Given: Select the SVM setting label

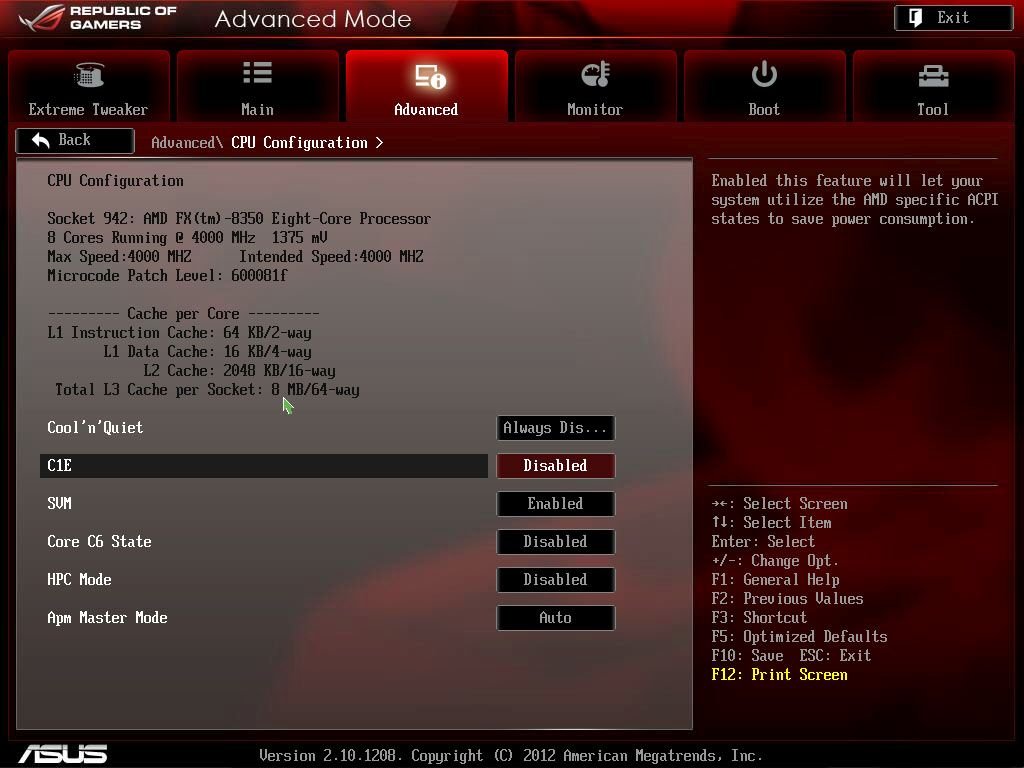Looking at the screenshot, I should click(x=59, y=504).
